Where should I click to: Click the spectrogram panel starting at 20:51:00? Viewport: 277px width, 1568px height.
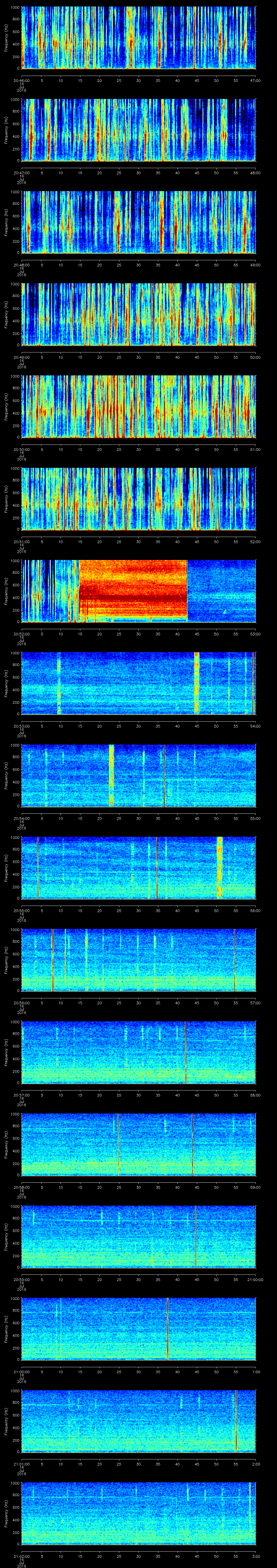tap(139, 499)
